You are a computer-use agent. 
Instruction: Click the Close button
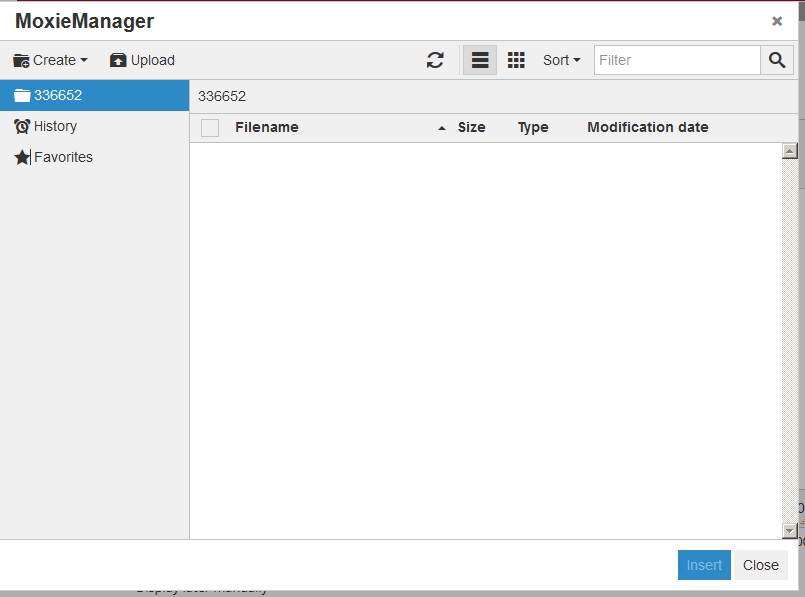point(760,565)
